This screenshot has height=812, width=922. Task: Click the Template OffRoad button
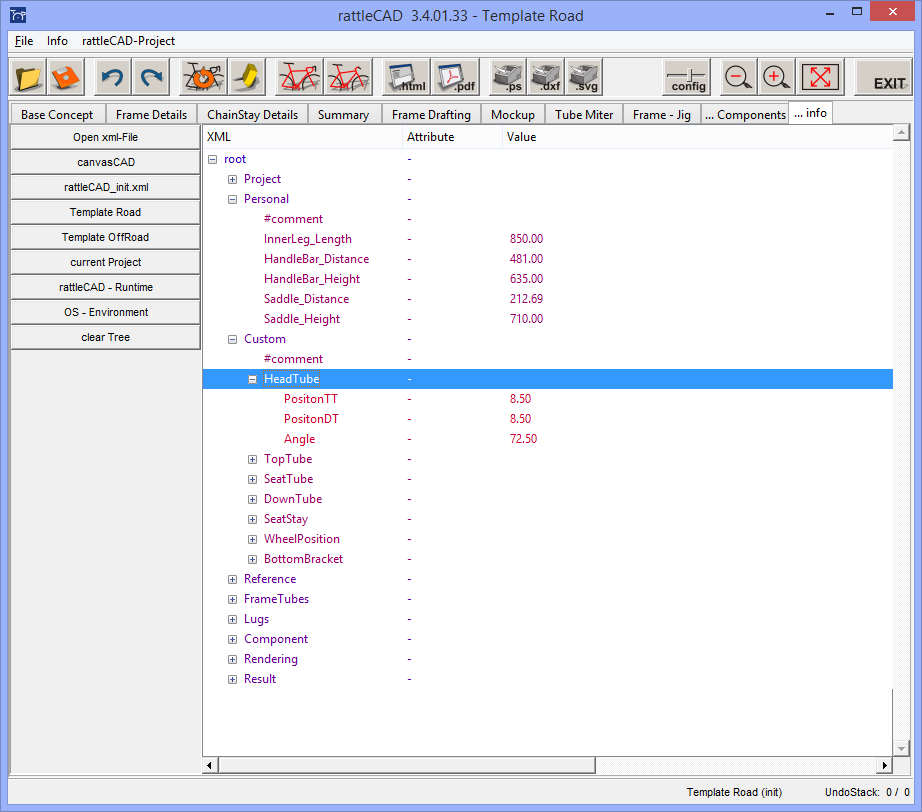(x=105, y=237)
